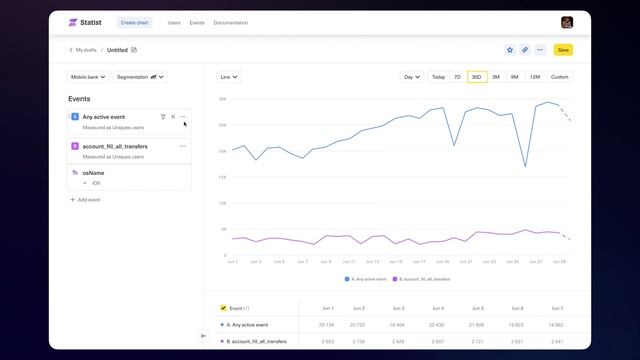Toggle legend B. account_fill_all_transfers
Viewport: 640px width, 360px height.
pos(422,279)
